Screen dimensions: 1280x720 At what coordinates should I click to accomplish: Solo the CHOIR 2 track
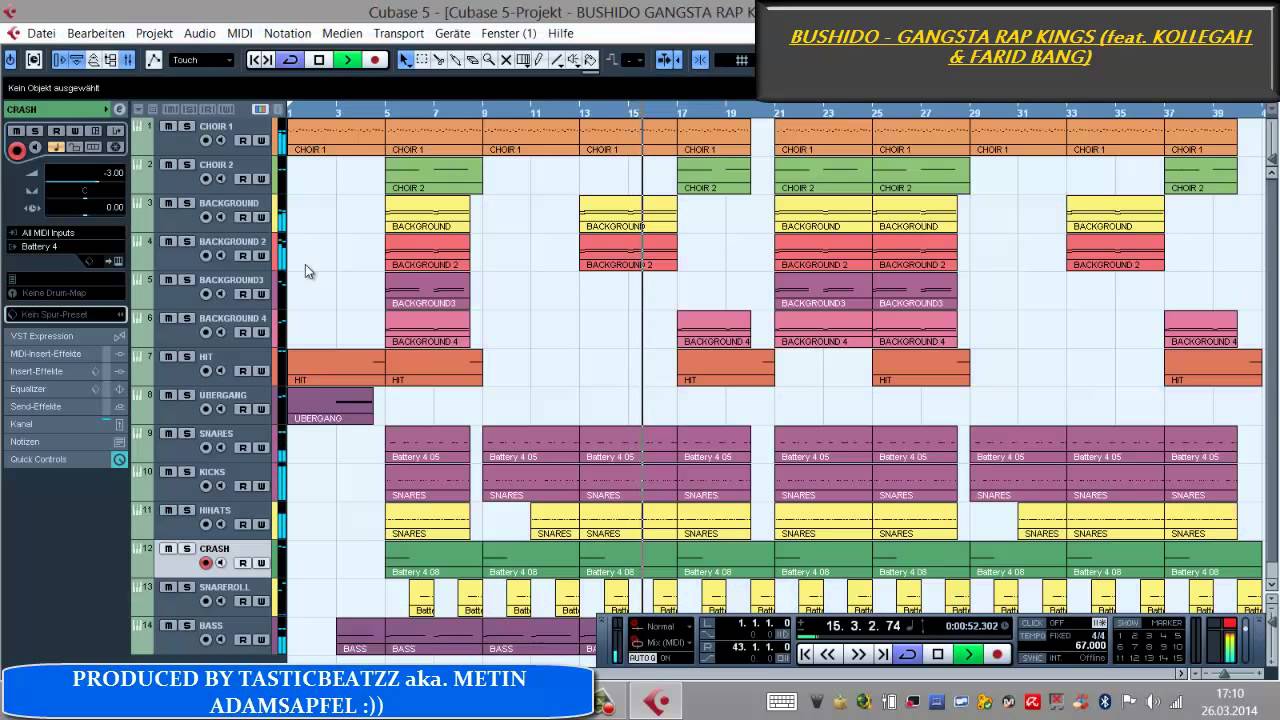(x=186, y=164)
